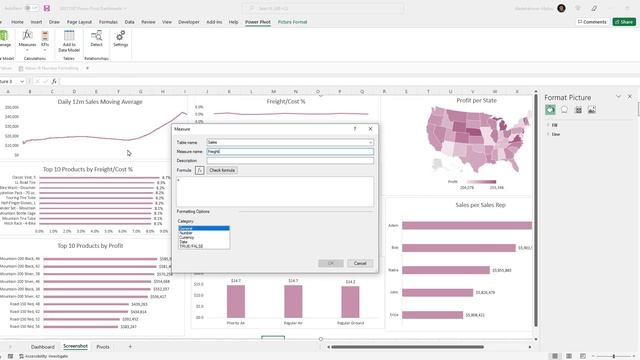The height and width of the screenshot is (360, 640).
Task: Select Fill & Line icon in Format Picture
Action: pyautogui.click(x=550, y=110)
